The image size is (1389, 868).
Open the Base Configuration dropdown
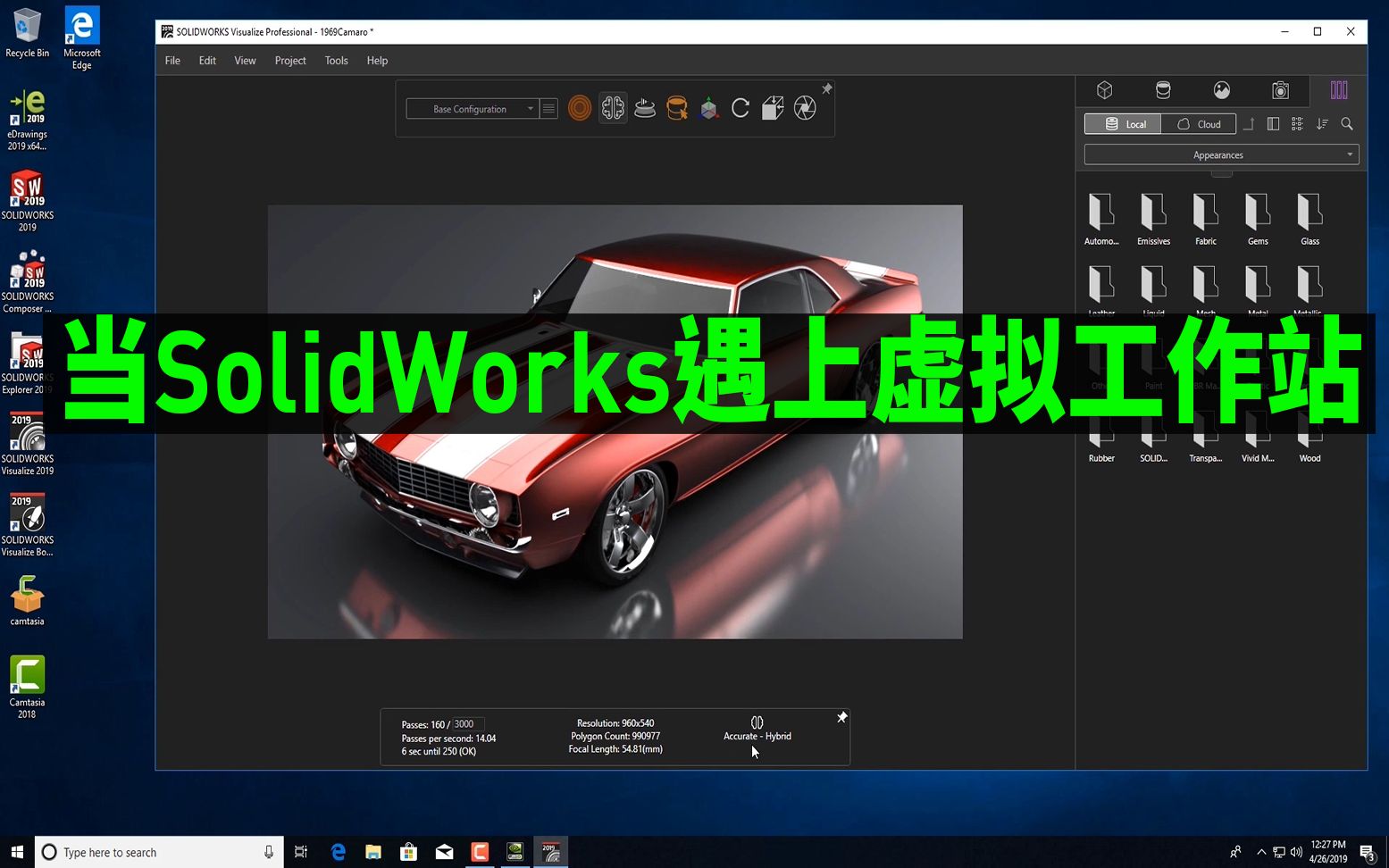tap(472, 109)
